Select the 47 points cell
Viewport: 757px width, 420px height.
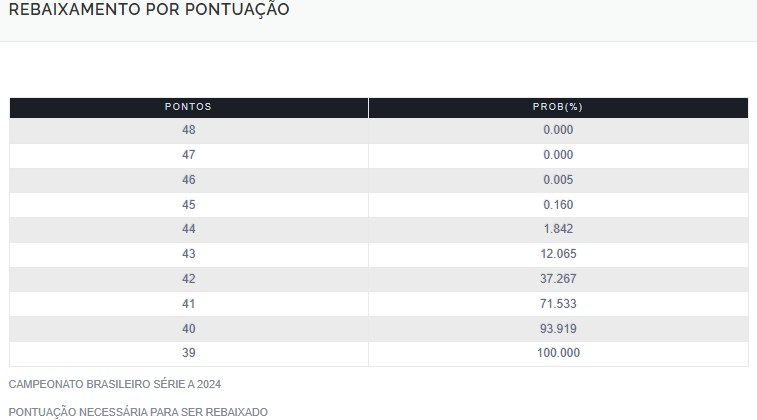pos(189,155)
